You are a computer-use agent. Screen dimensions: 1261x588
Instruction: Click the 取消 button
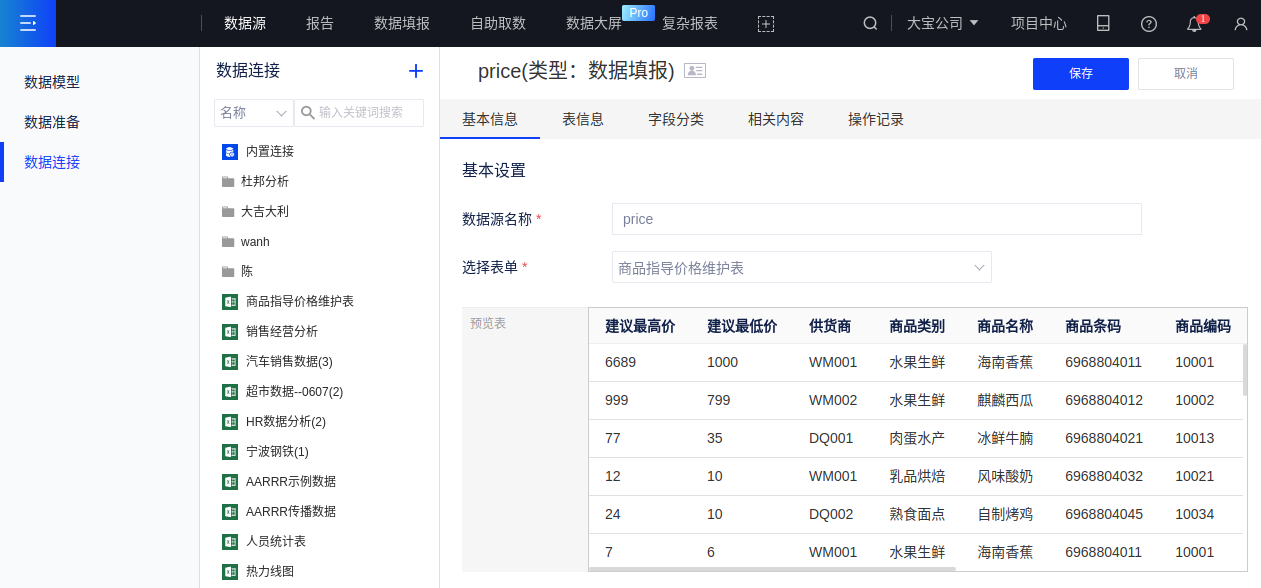[1185, 74]
